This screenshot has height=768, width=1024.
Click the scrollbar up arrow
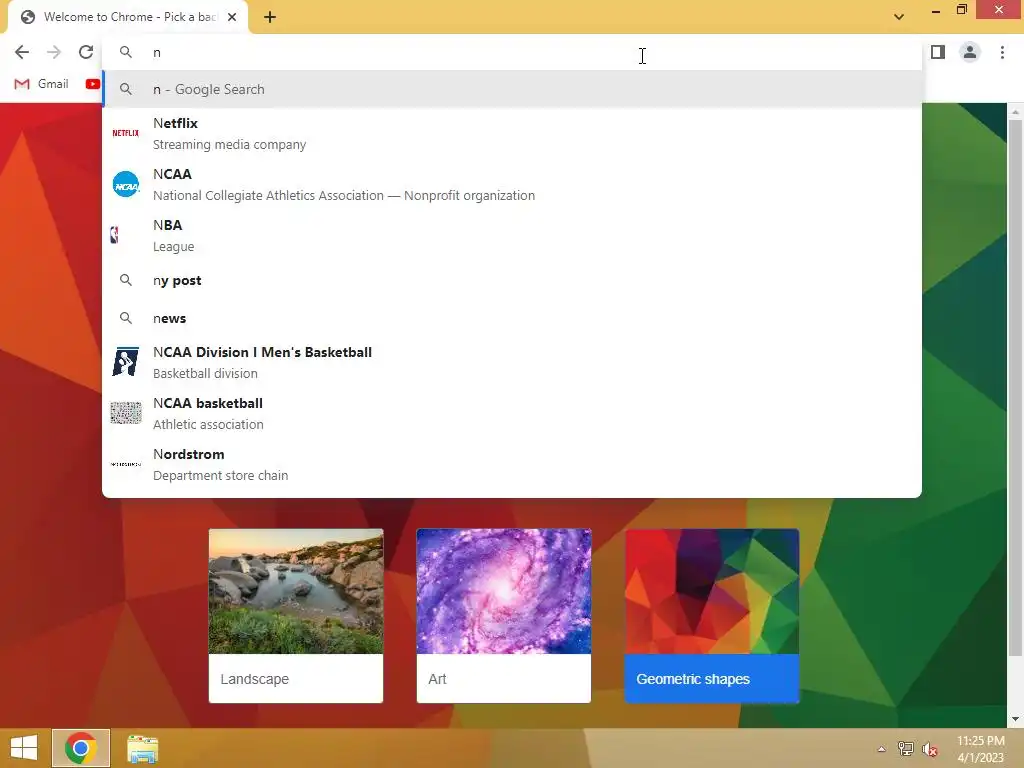click(x=1015, y=112)
